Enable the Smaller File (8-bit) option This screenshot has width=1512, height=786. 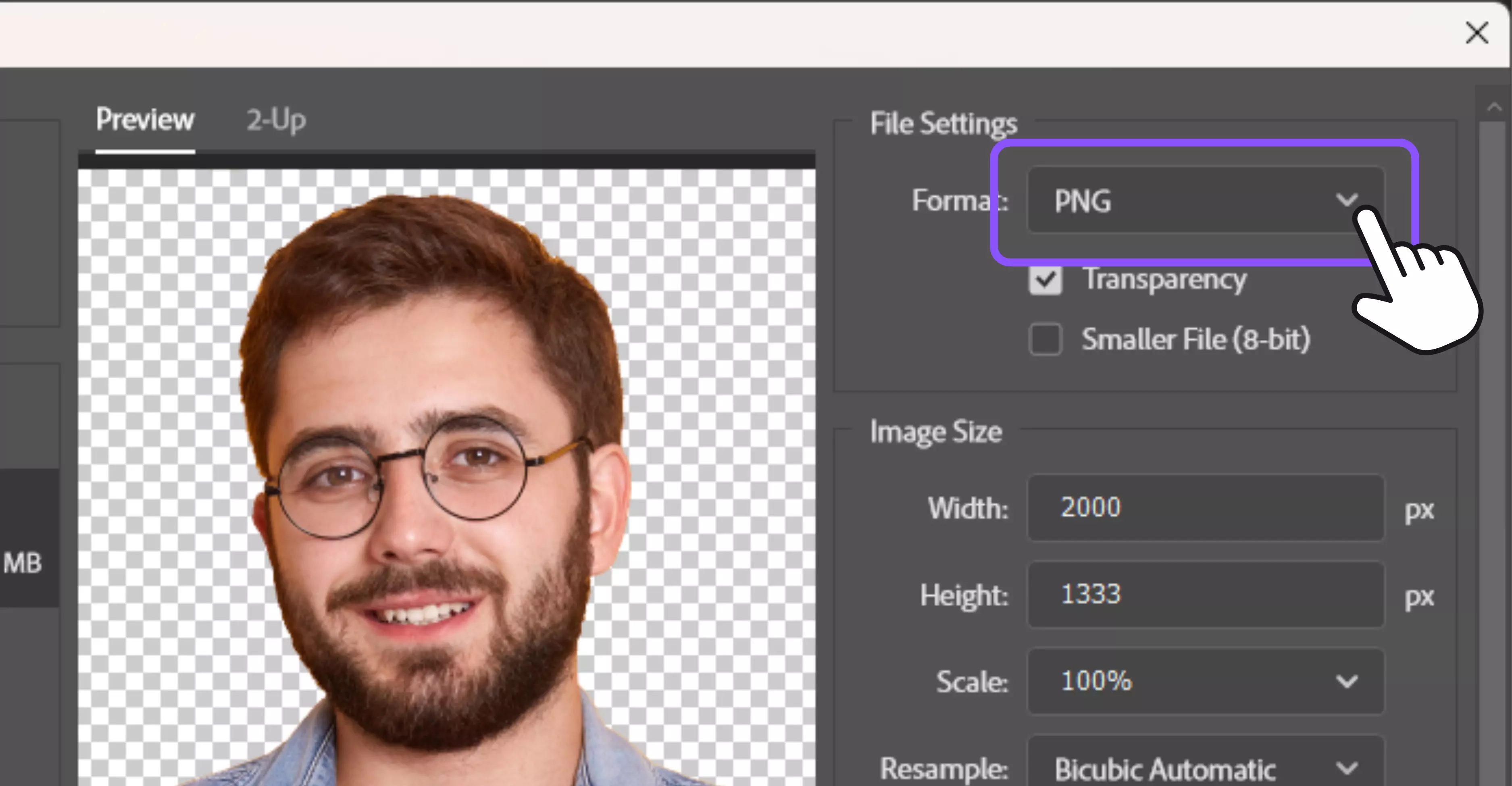pyautogui.click(x=1045, y=339)
